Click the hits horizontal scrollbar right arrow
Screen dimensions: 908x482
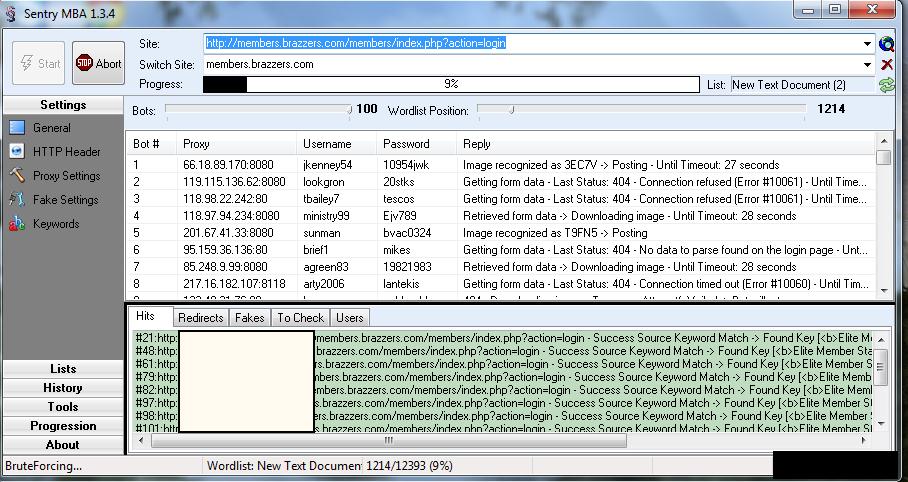tap(863, 440)
